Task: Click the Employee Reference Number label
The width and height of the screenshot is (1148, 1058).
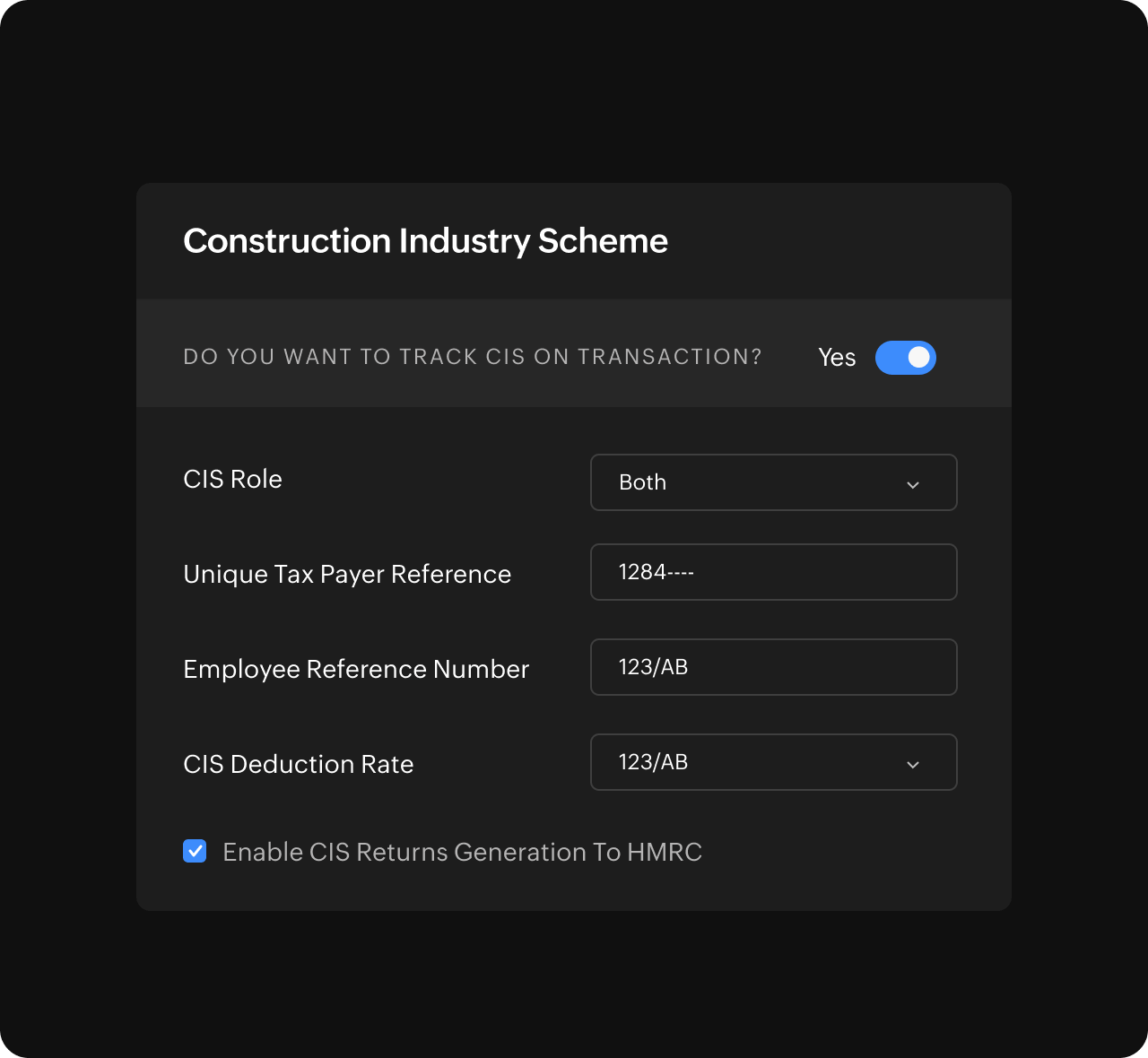Action: (356, 669)
